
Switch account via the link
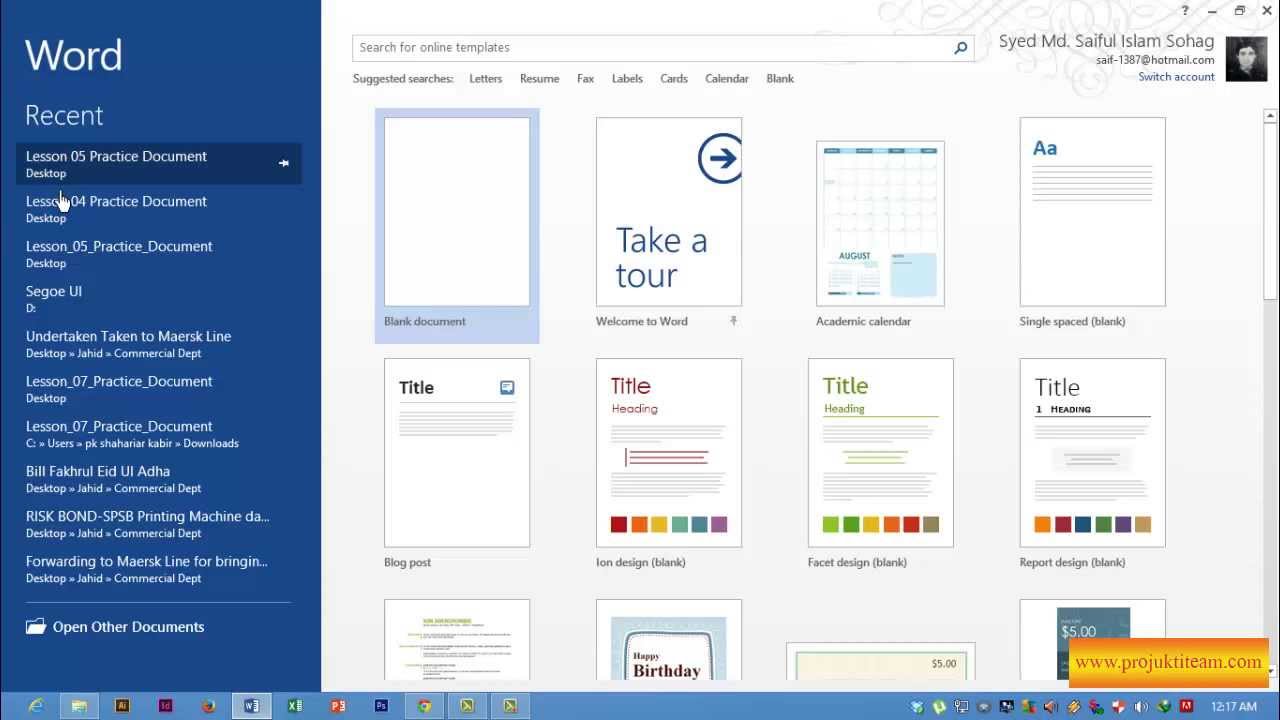(1176, 77)
